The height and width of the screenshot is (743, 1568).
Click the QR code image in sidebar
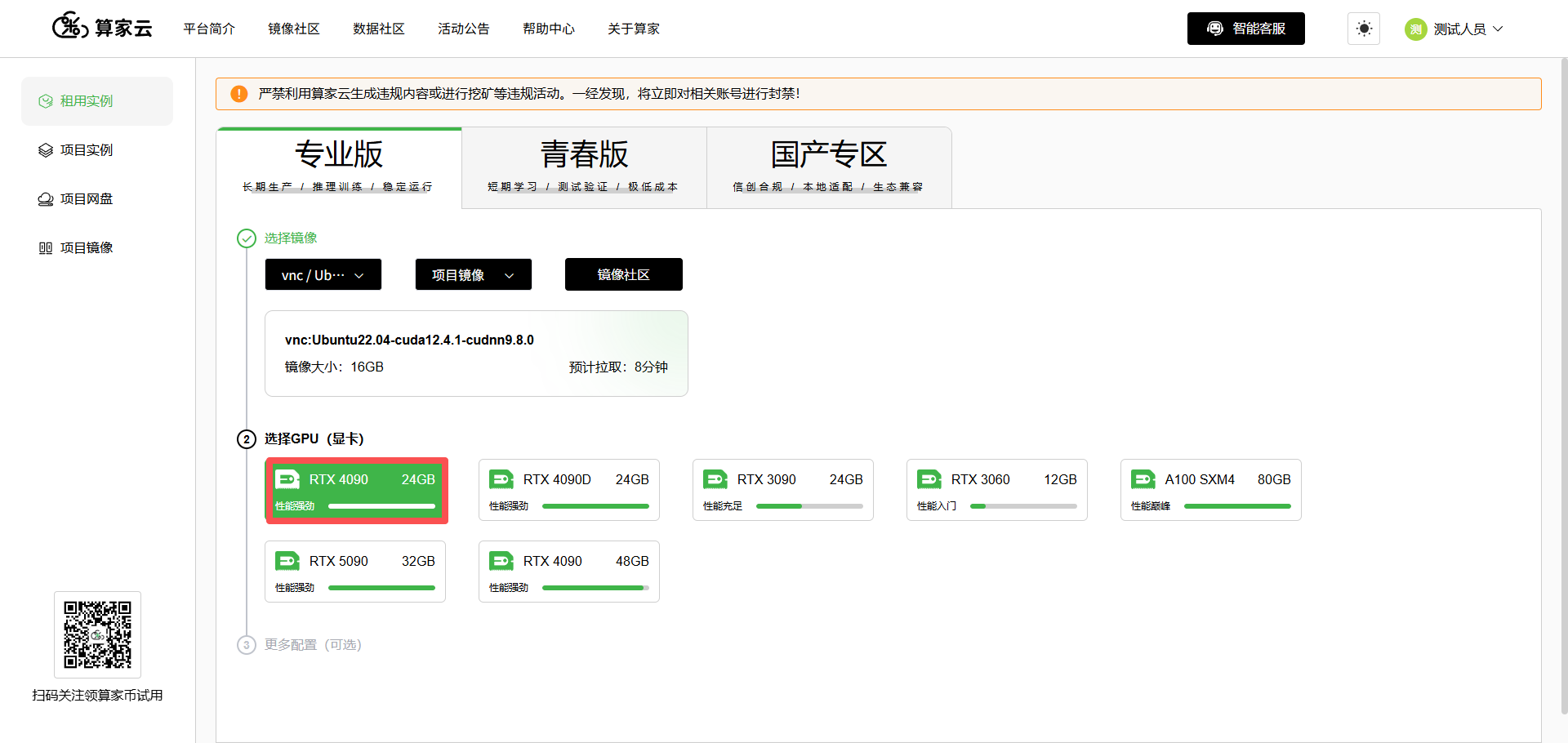[x=97, y=634]
